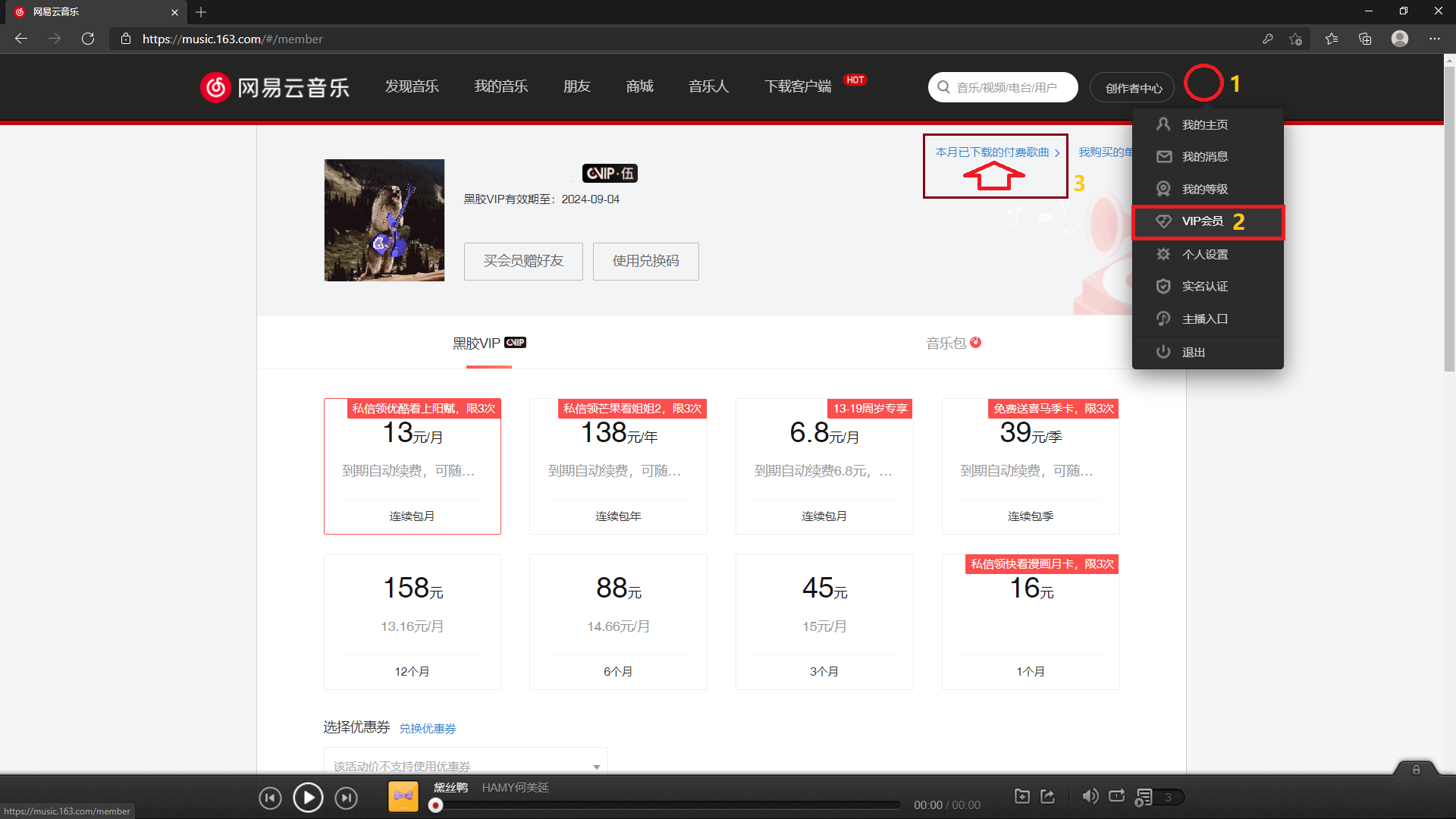Viewport: 1456px width, 819px height.
Task: Select 实名认证 menu entry
Action: click(1207, 286)
